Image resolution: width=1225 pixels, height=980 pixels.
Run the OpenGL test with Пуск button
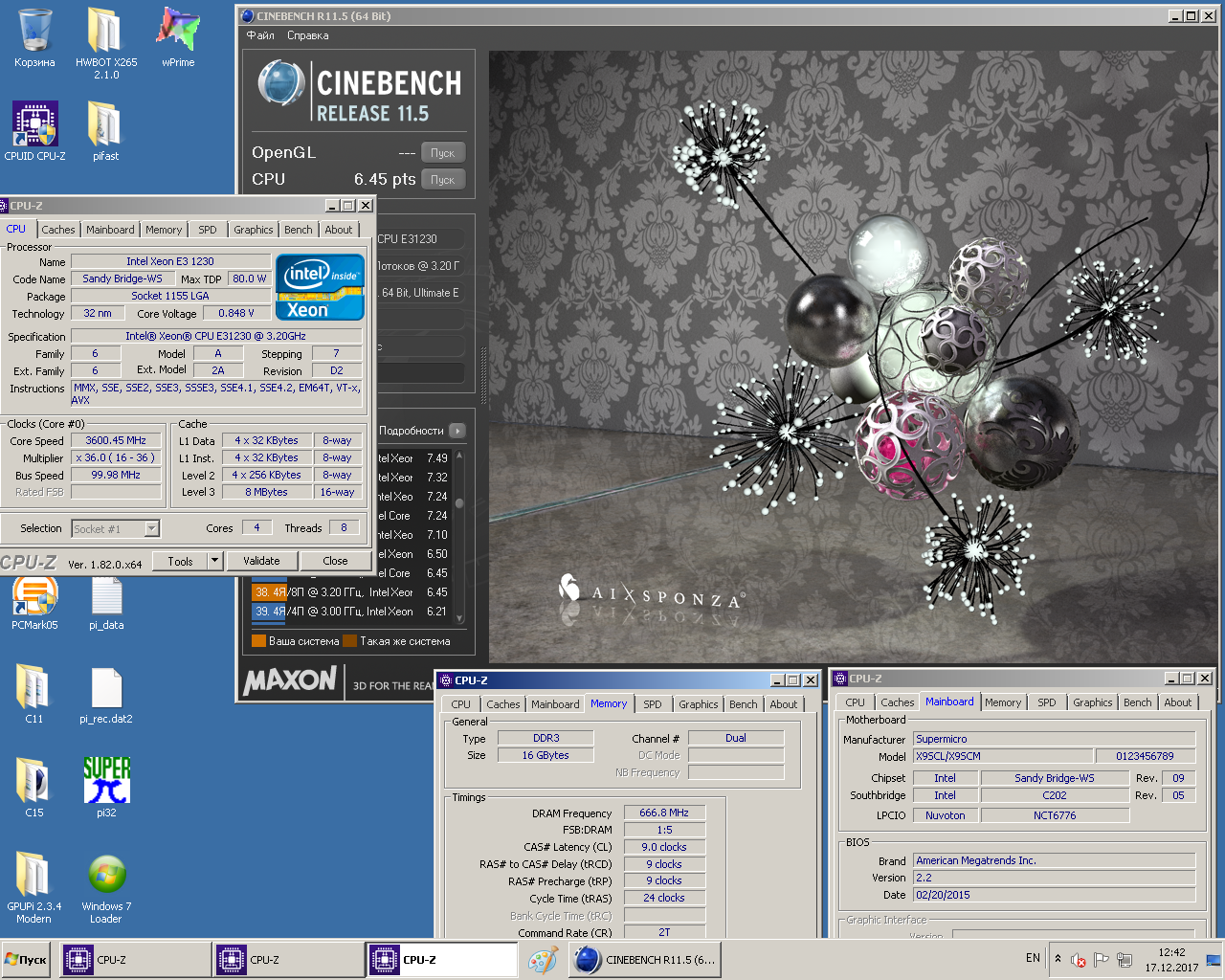click(x=443, y=153)
